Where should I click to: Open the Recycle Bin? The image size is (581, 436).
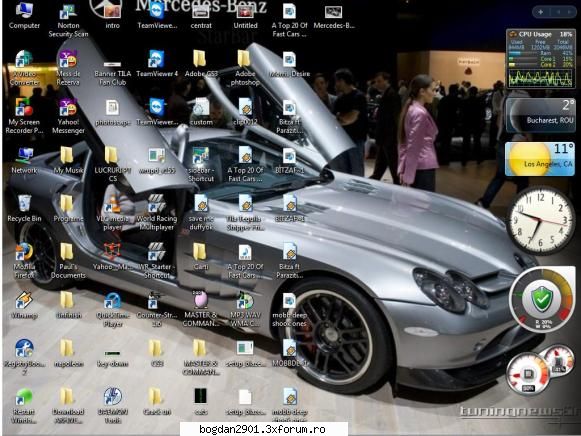pyautogui.click(x=24, y=209)
